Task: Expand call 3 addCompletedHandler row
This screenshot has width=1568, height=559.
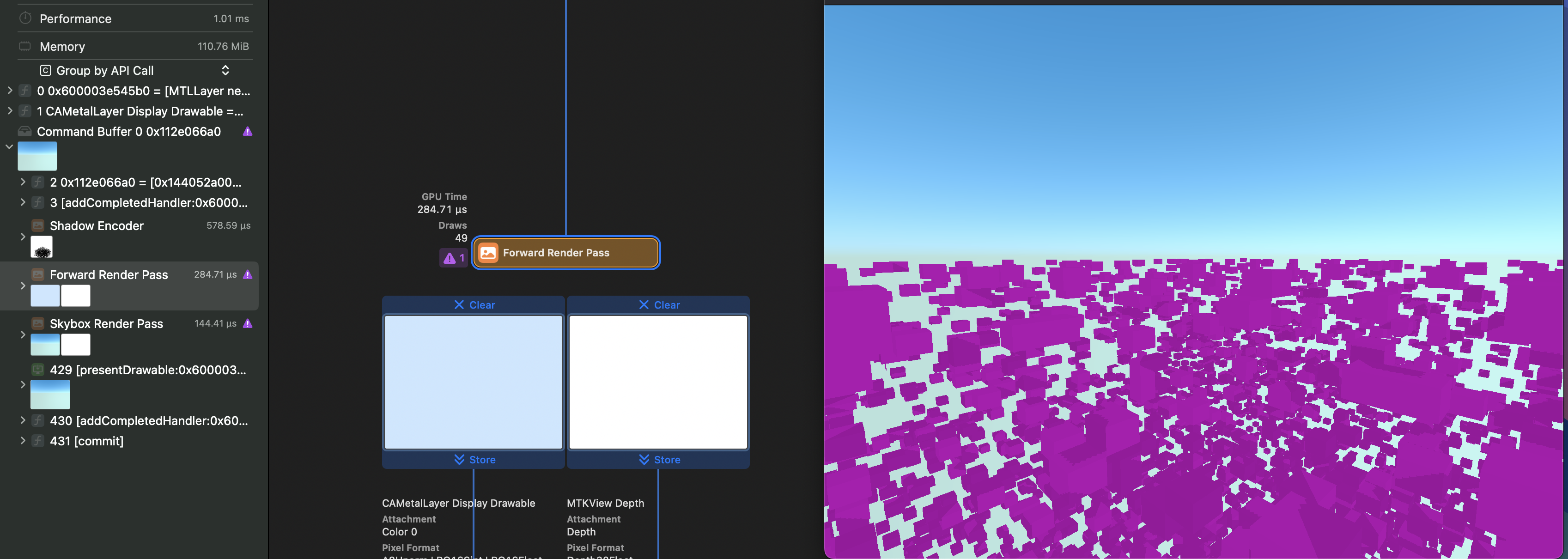Action: (23, 202)
